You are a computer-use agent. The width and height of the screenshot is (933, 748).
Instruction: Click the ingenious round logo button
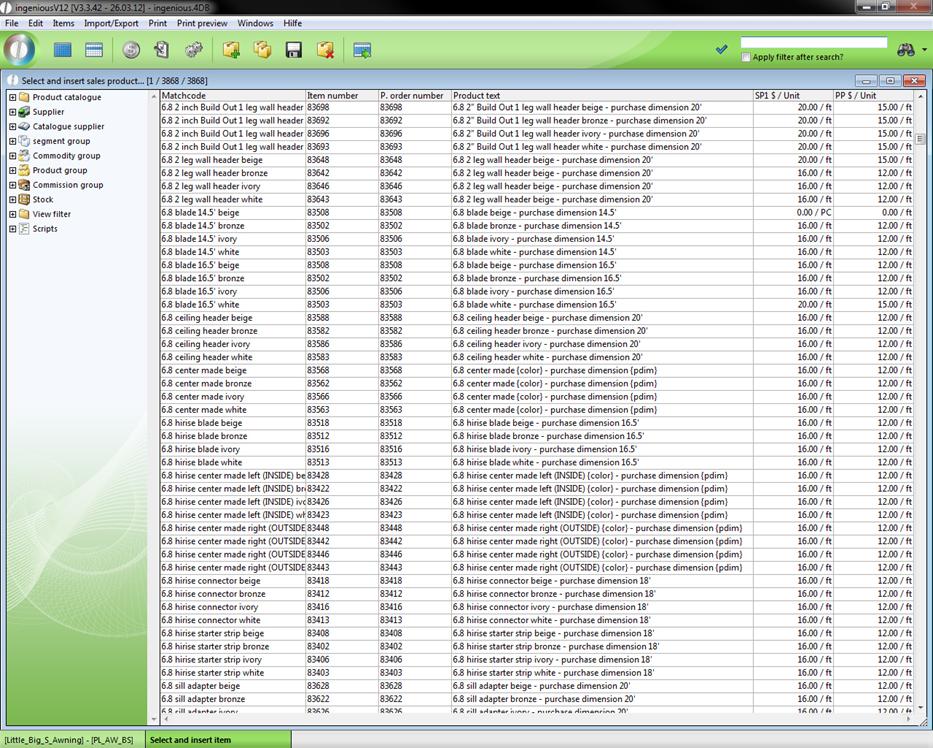pyautogui.click(x=20, y=49)
